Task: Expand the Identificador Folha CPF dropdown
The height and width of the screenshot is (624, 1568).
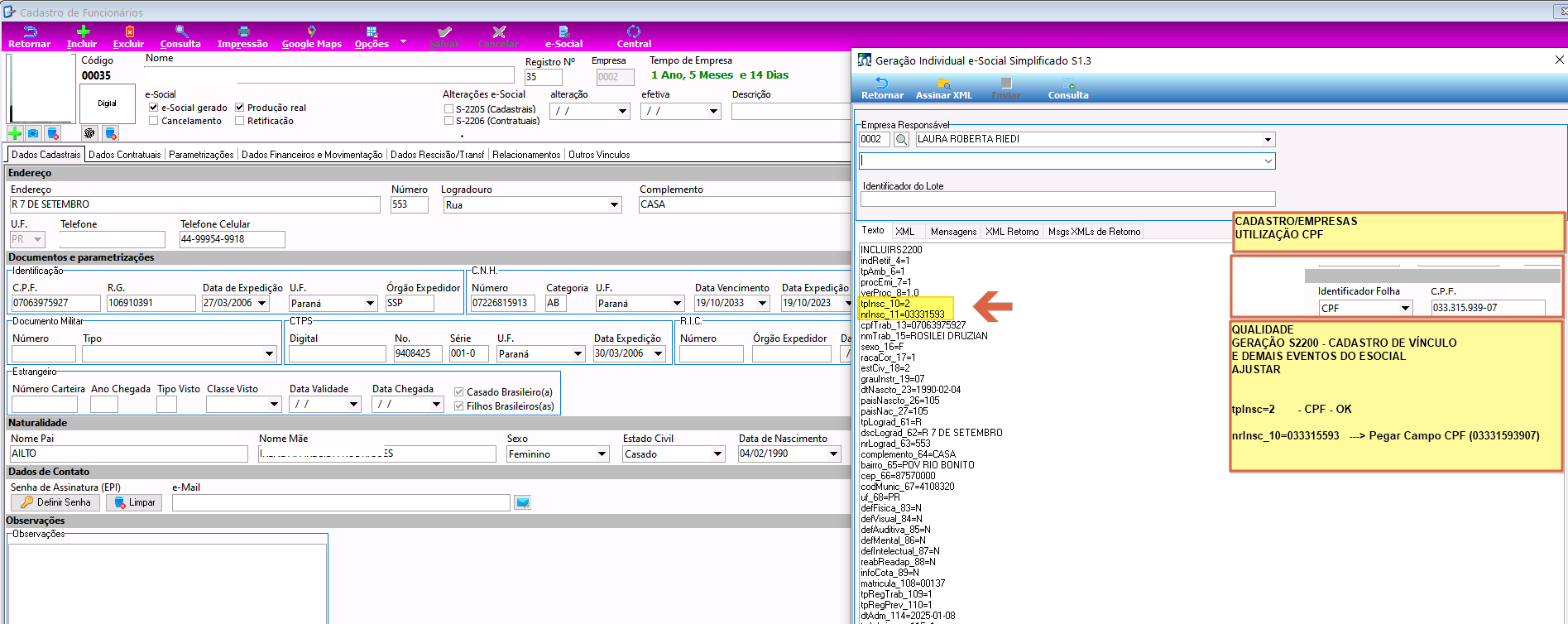Action: (1405, 308)
